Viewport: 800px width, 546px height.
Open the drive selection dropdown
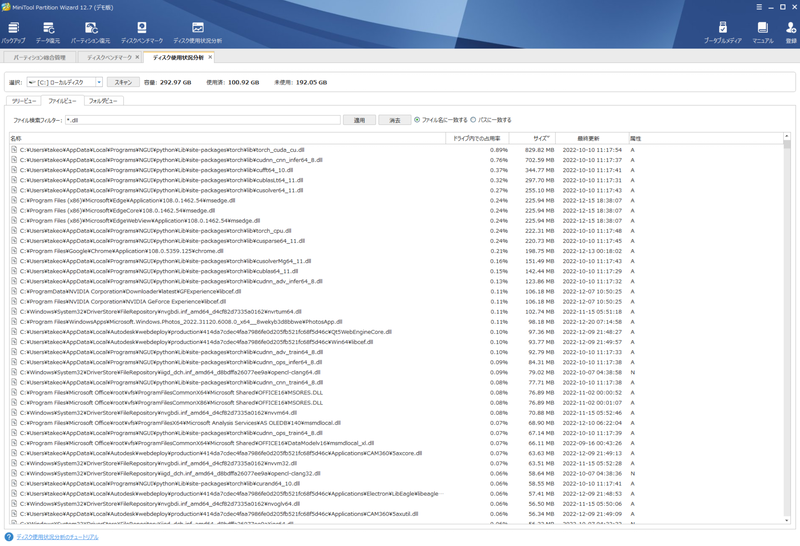tap(99, 82)
